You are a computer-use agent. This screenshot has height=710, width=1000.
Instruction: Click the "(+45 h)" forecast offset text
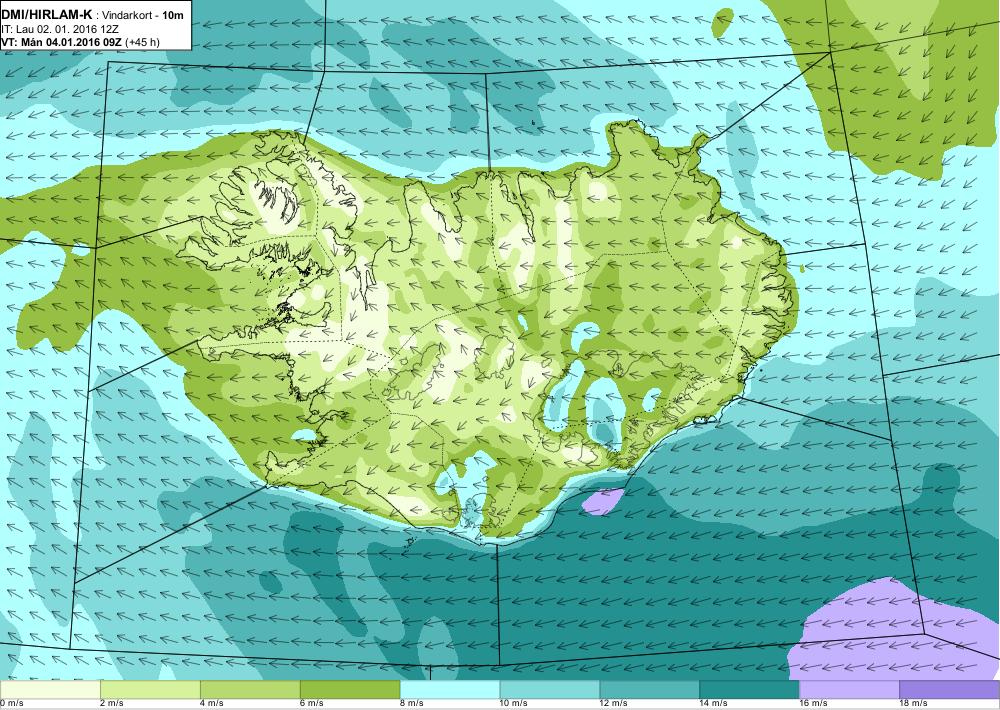point(143,43)
